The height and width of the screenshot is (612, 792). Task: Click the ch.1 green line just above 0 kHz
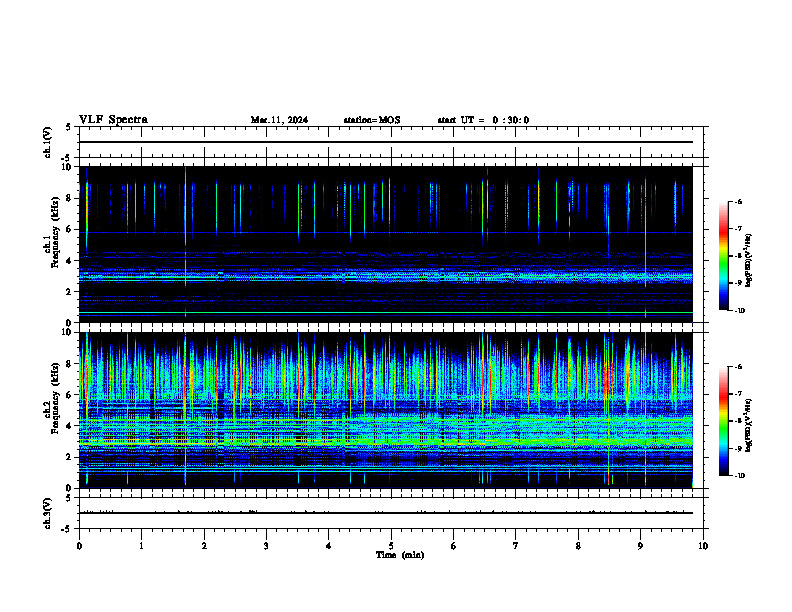[386, 313]
